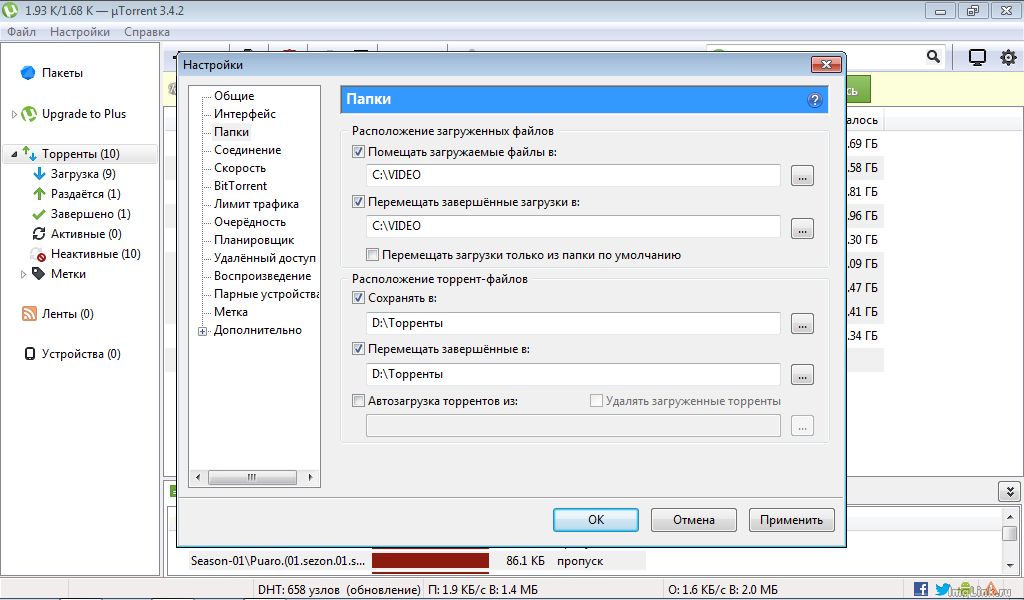The width and height of the screenshot is (1024, 600).
Task: Click the Активные refresh arrows icon
Action: (x=39, y=234)
